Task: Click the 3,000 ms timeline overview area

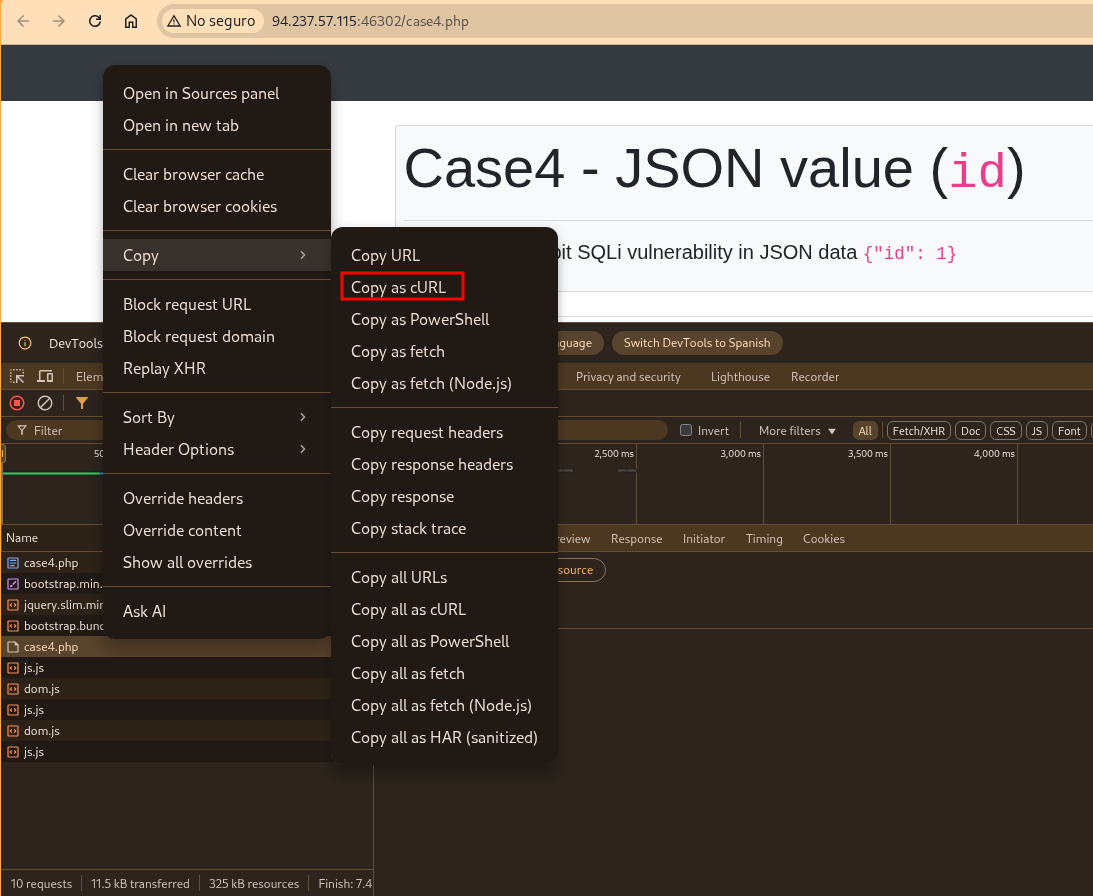Action: click(700, 485)
